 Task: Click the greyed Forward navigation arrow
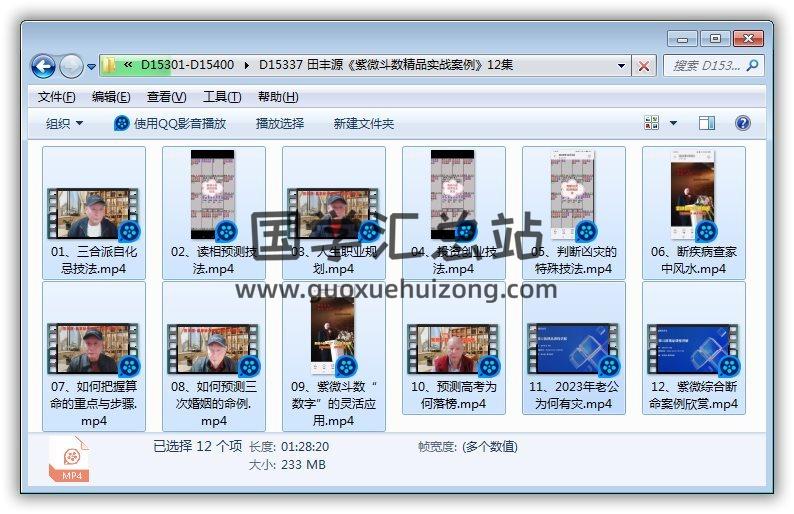(71, 66)
